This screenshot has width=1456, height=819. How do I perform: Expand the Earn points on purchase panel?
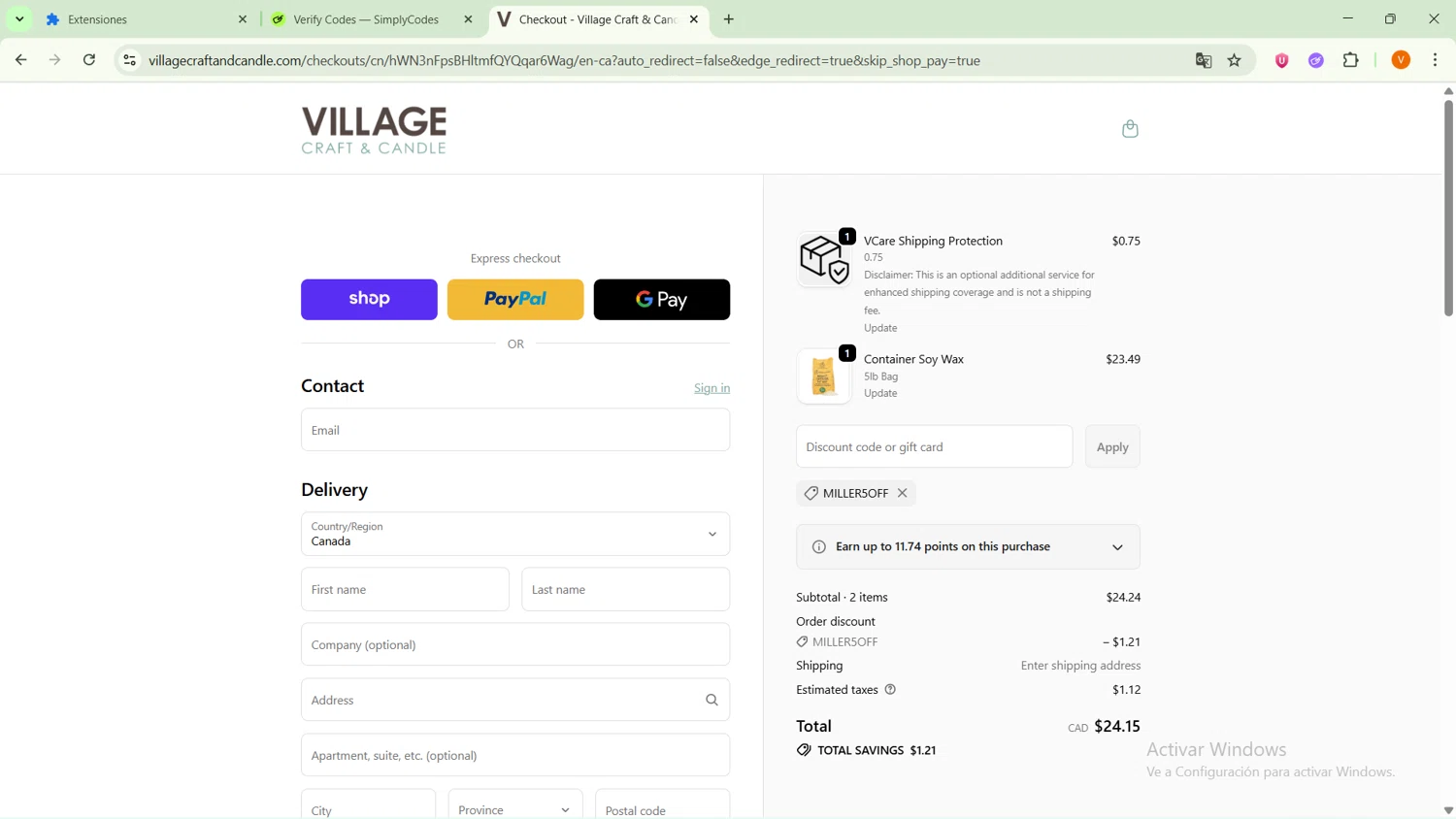tap(968, 547)
